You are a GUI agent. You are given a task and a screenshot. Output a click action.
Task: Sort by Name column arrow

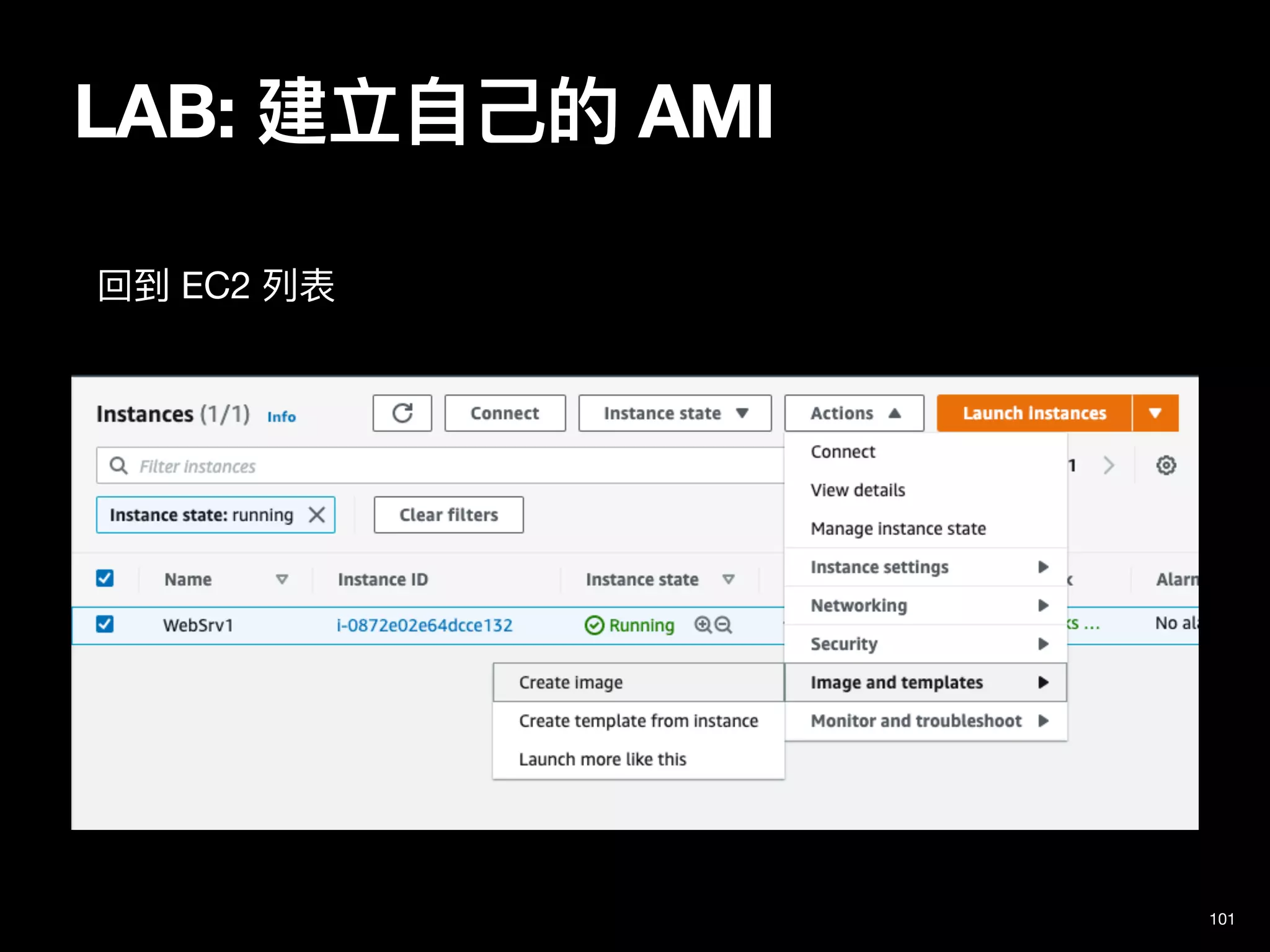[x=282, y=579]
